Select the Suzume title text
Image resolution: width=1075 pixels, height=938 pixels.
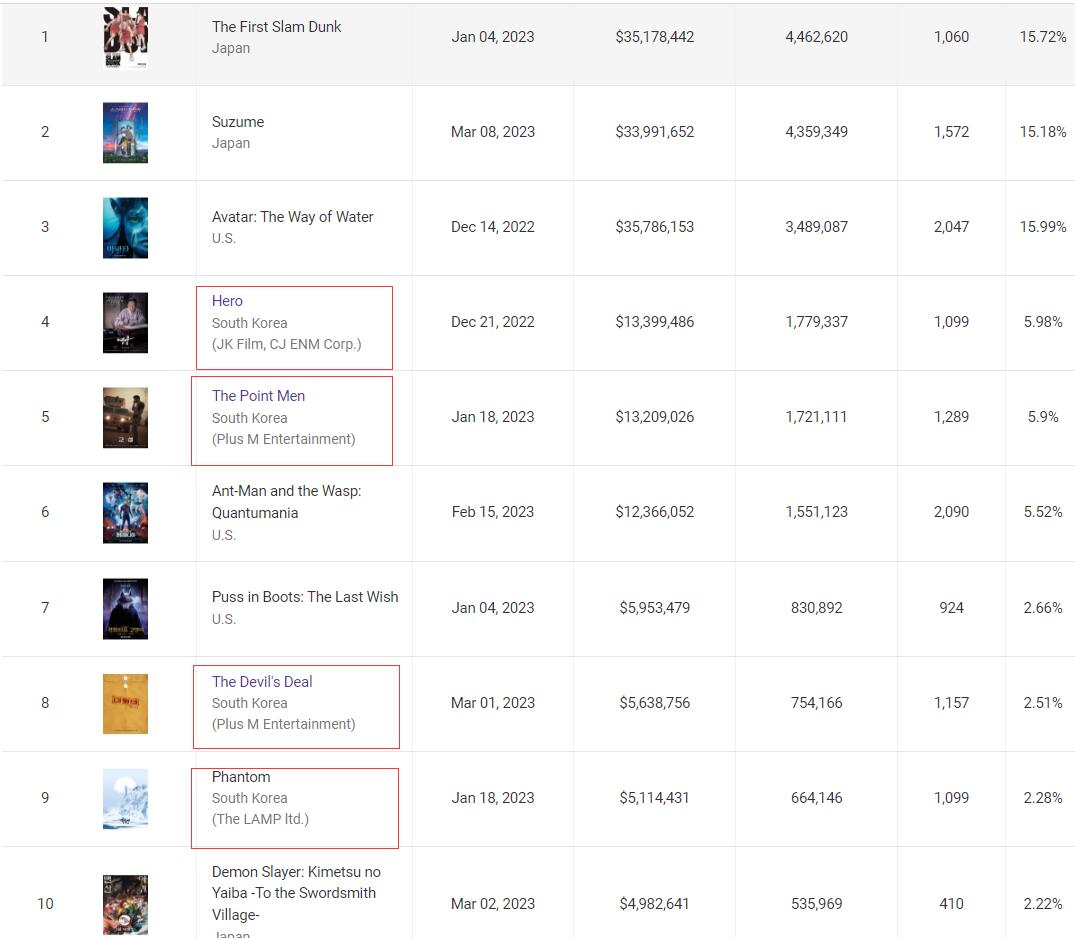click(238, 122)
